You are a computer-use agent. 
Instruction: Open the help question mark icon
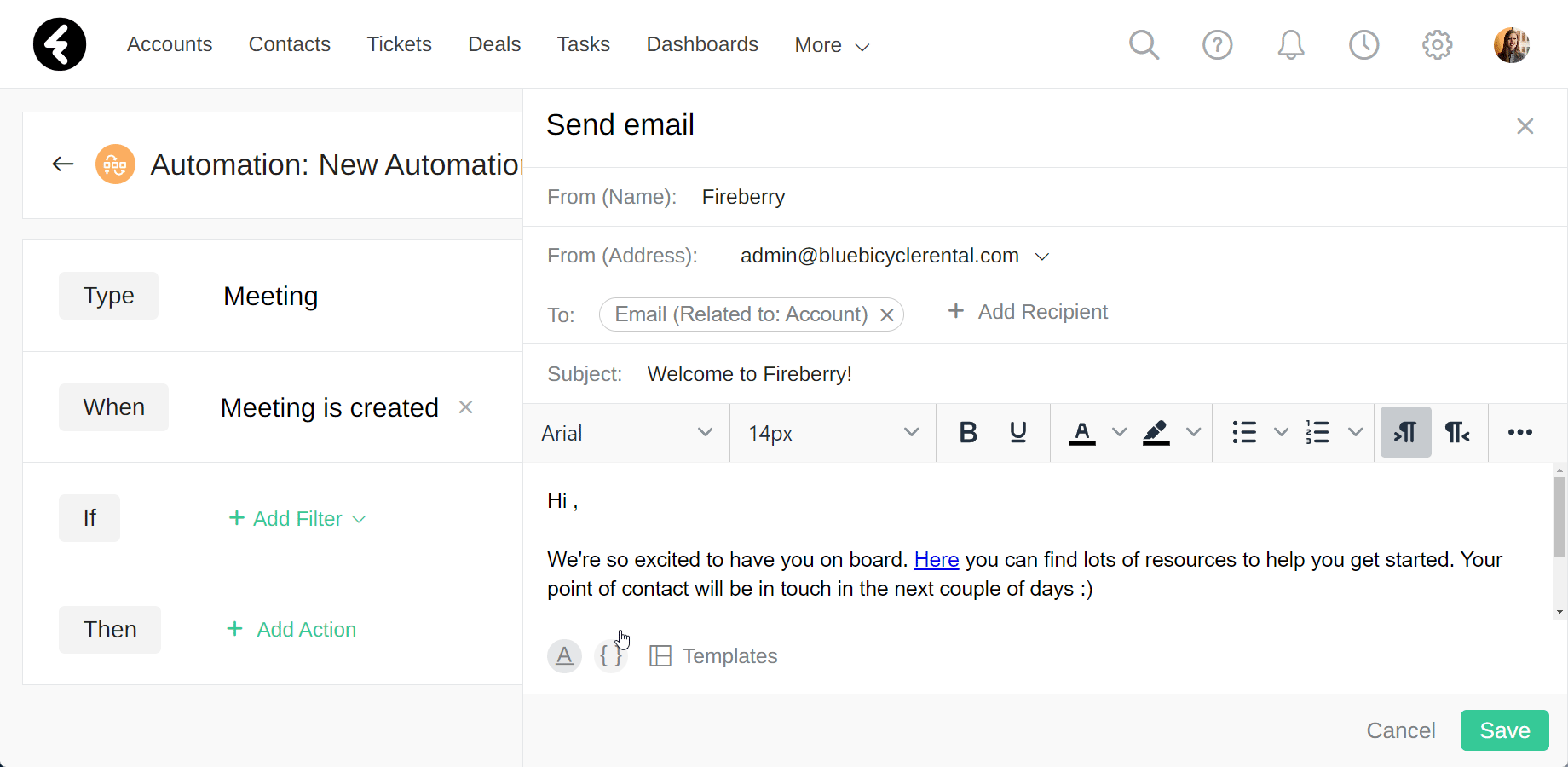tap(1217, 44)
